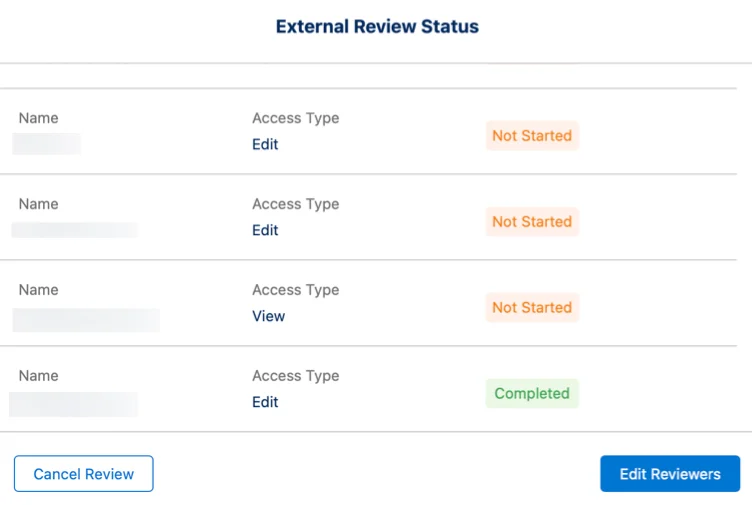Select blurred reviewer name in second row
Viewport: 752px width, 505px height.
[x=75, y=230]
